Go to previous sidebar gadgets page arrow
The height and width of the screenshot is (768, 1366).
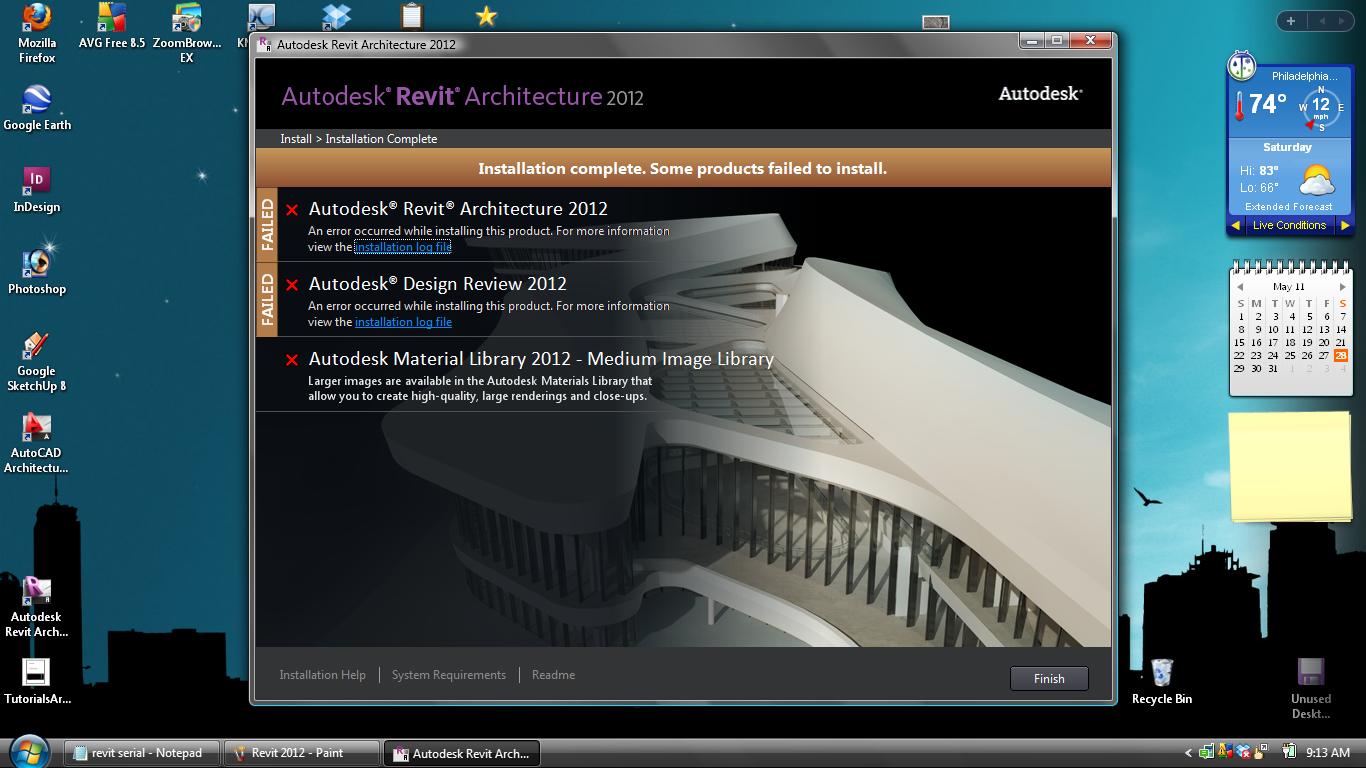pyautogui.click(x=1322, y=21)
